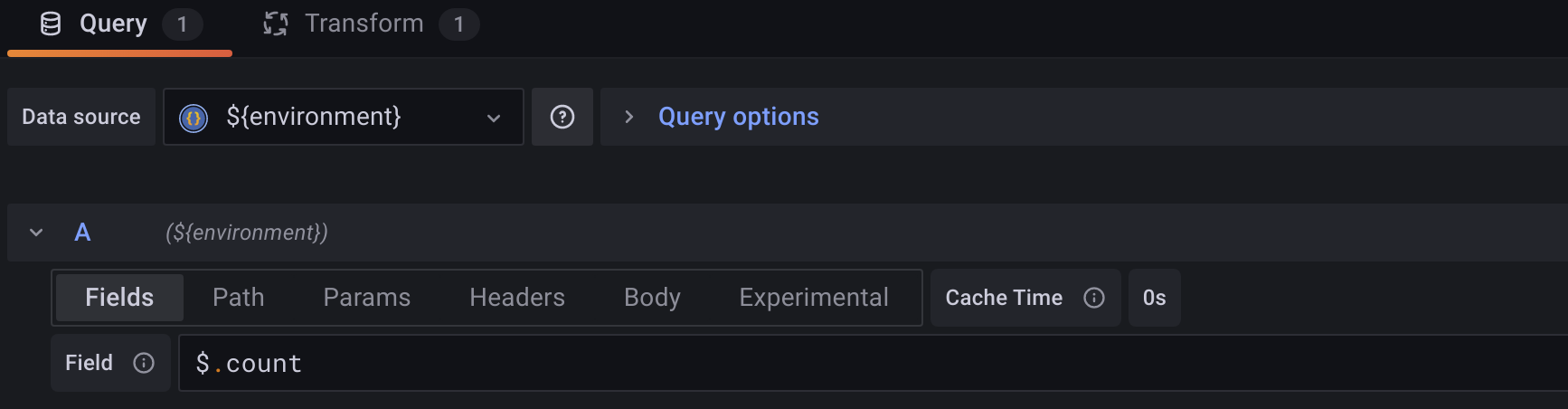This screenshot has width=1568, height=409.
Task: Open data source help question-mark icon
Action: [x=562, y=117]
